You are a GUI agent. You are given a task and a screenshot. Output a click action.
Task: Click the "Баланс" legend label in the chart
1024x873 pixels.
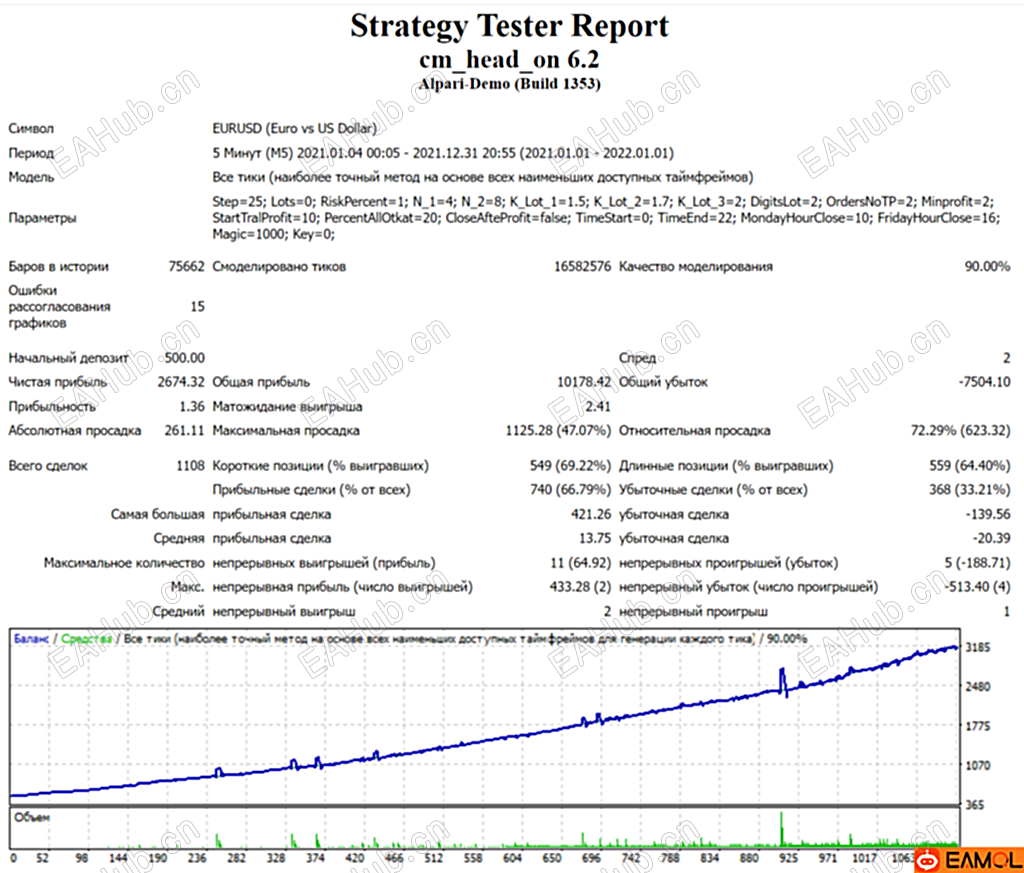pos(31,639)
